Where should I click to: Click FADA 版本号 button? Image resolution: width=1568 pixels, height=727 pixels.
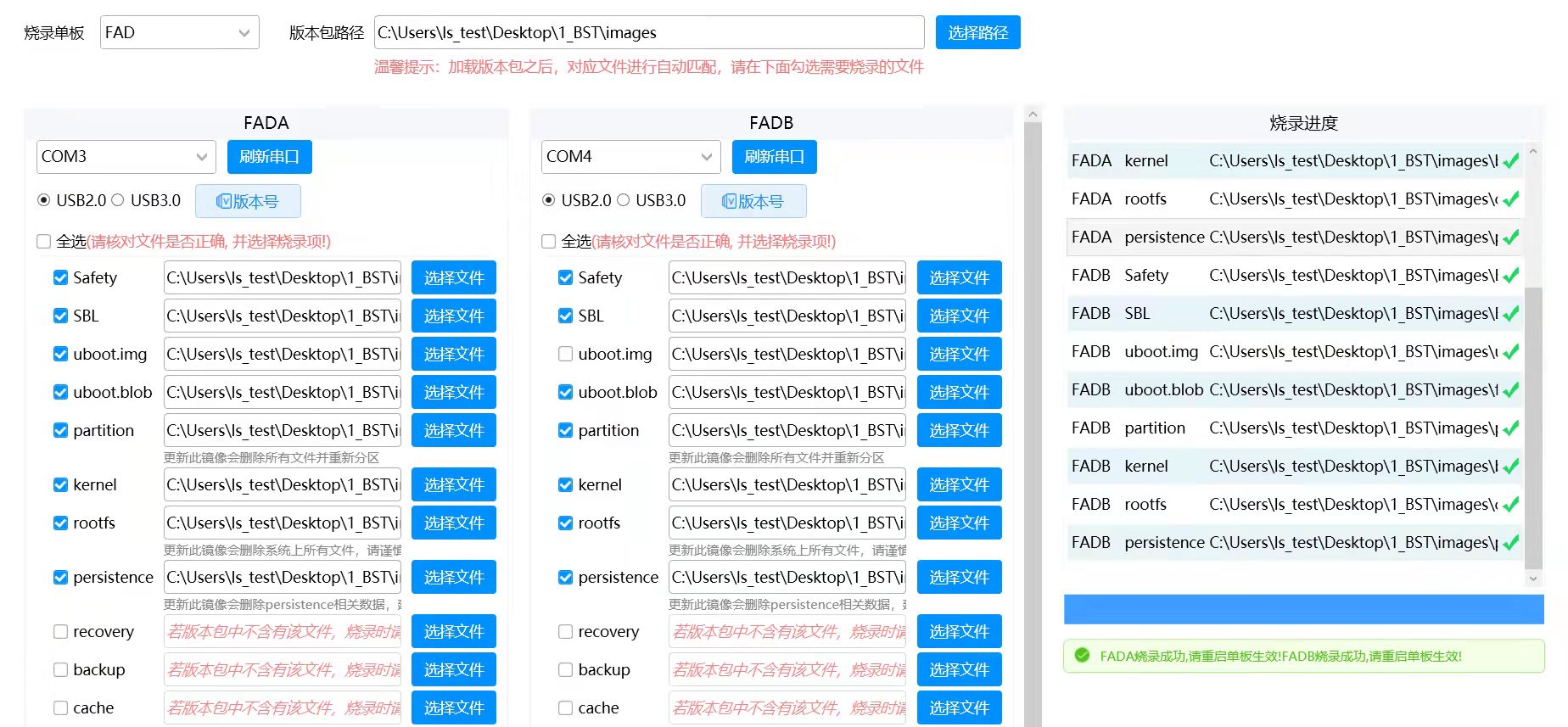(x=248, y=201)
